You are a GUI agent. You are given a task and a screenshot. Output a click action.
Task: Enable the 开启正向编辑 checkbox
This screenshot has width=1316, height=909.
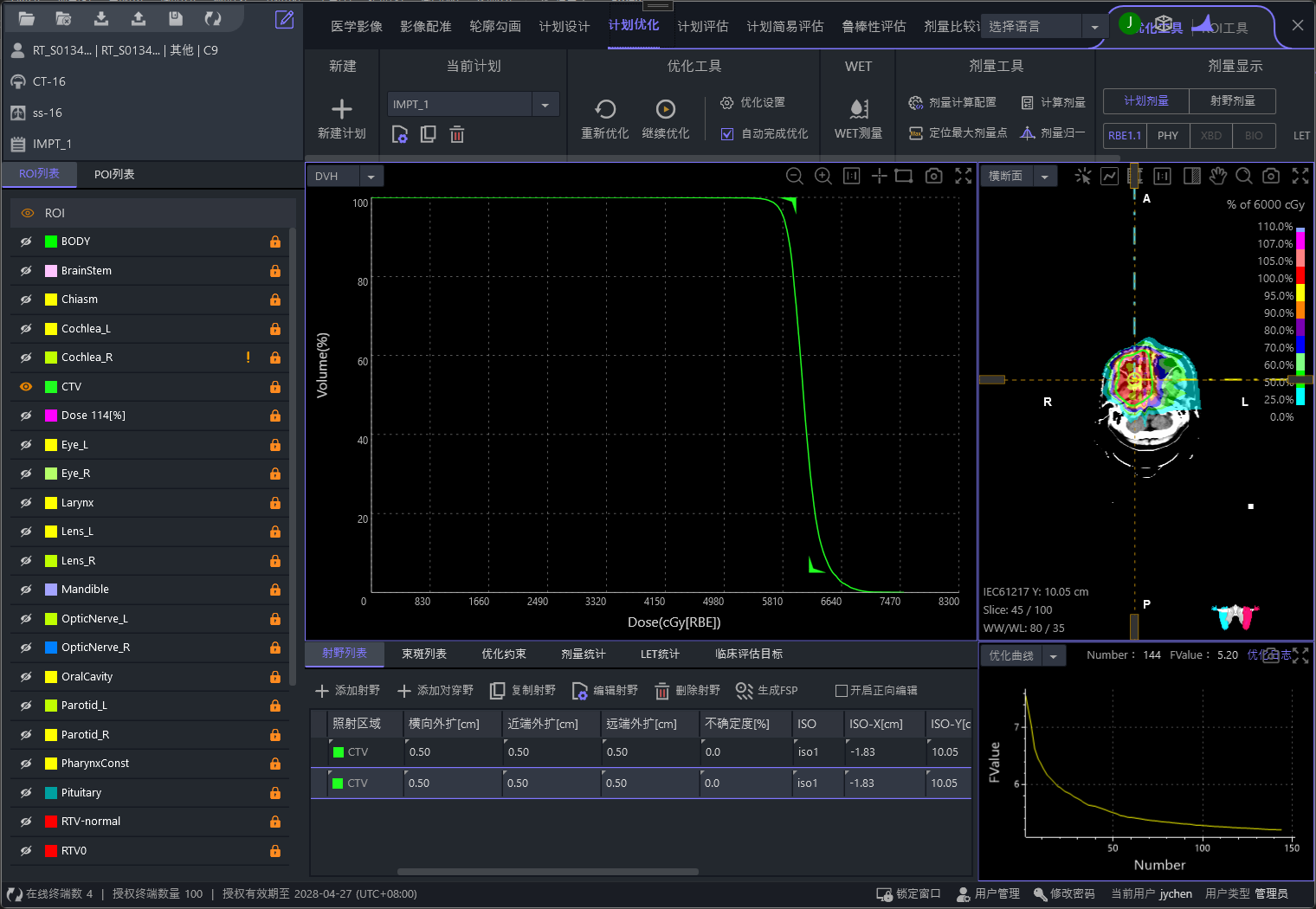click(841, 690)
